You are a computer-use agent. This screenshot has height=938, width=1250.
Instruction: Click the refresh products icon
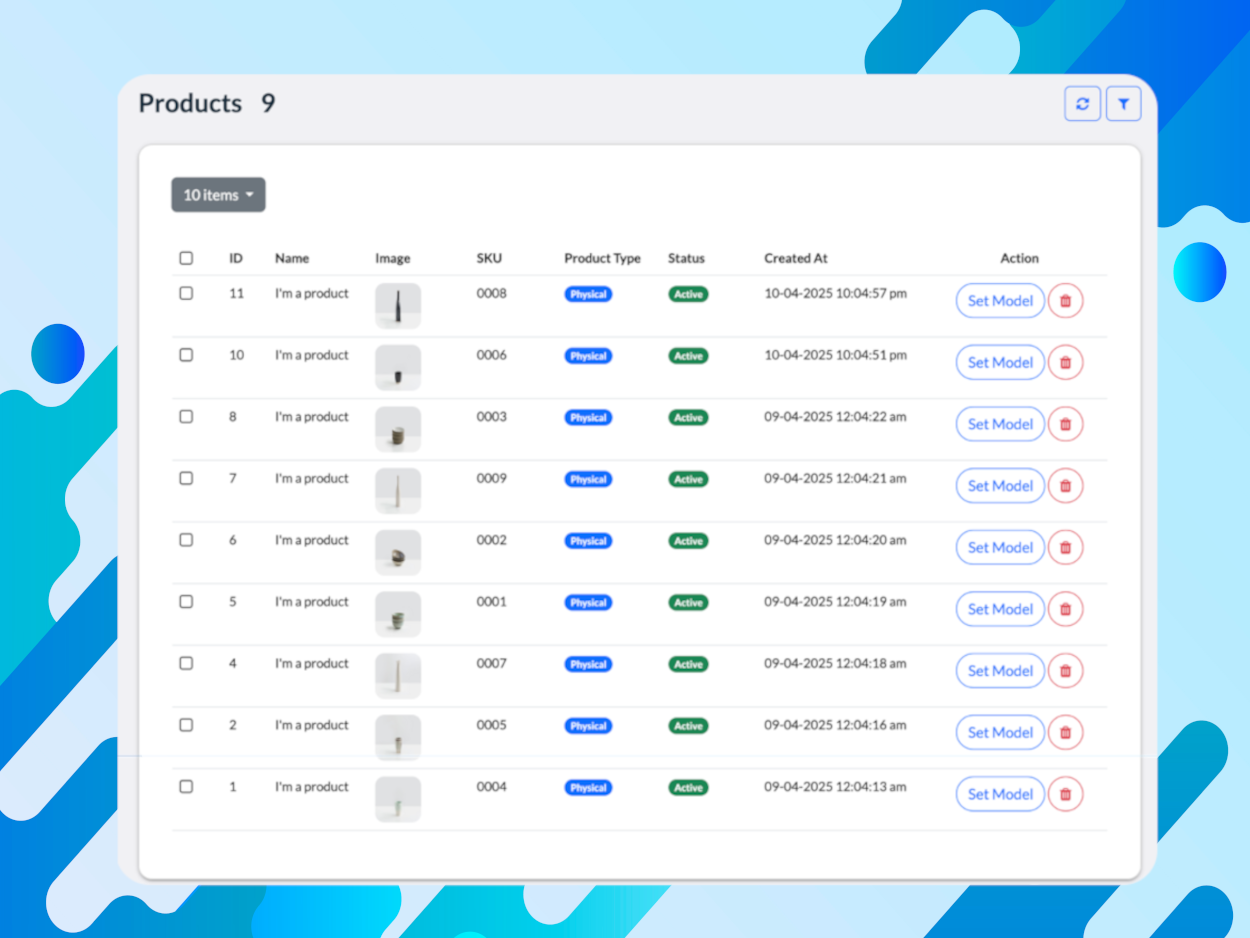(1083, 103)
